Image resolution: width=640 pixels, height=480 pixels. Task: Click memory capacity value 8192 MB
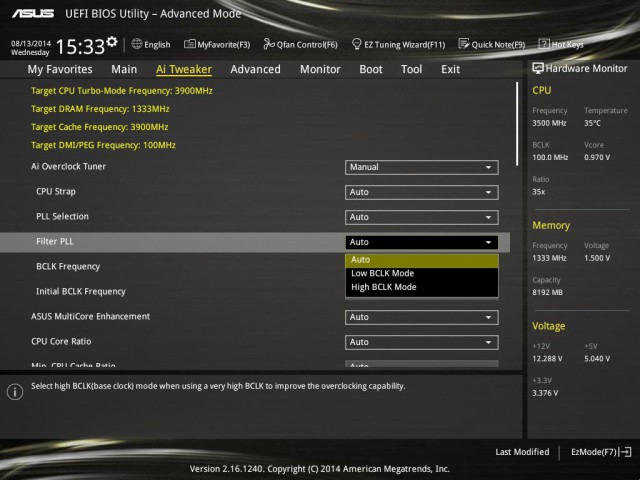547,293
